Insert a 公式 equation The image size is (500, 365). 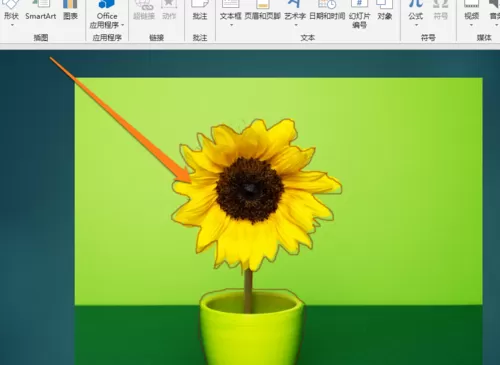coord(416,12)
